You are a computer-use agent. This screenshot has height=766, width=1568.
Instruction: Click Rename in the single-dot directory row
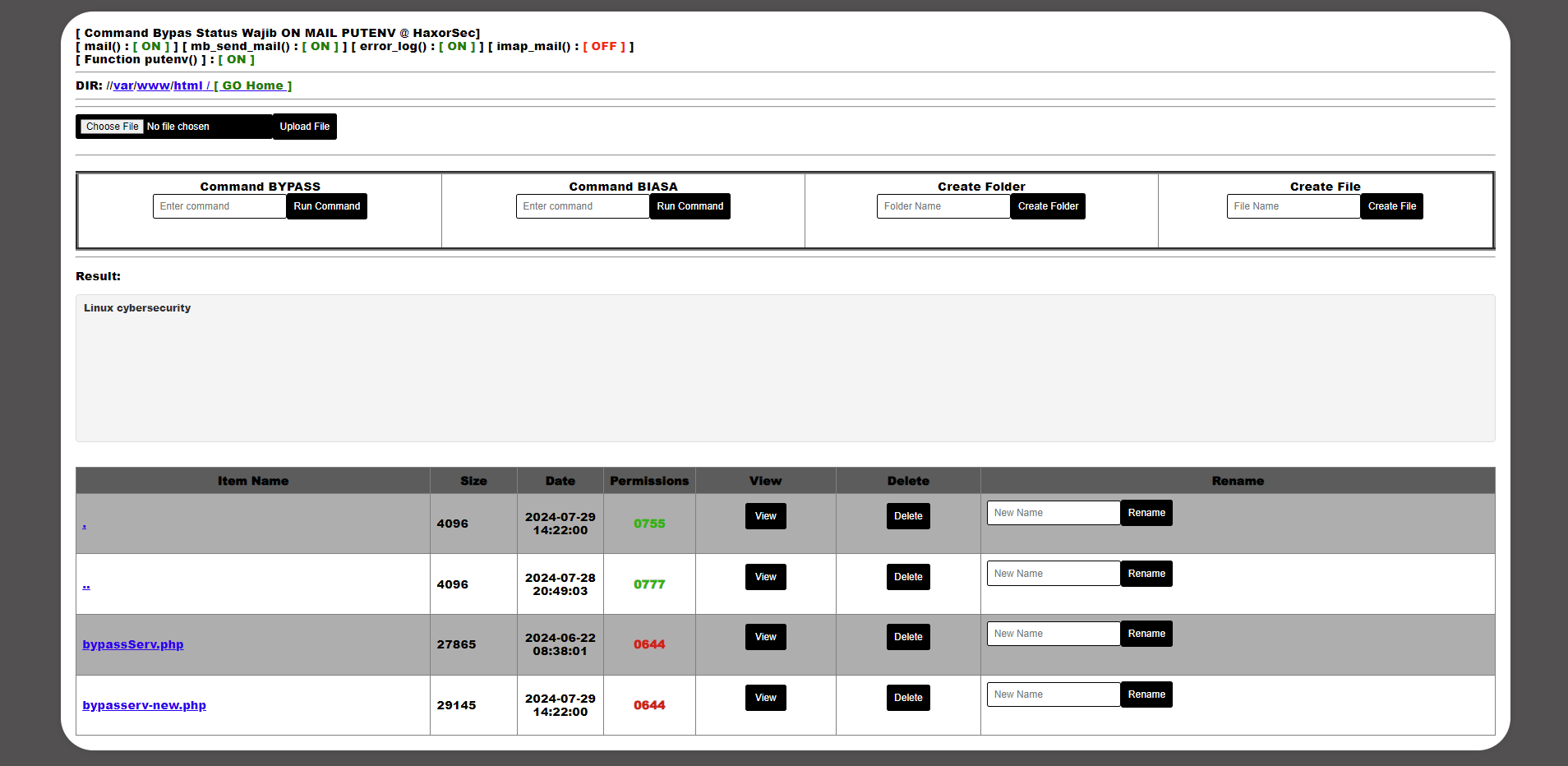1146,513
